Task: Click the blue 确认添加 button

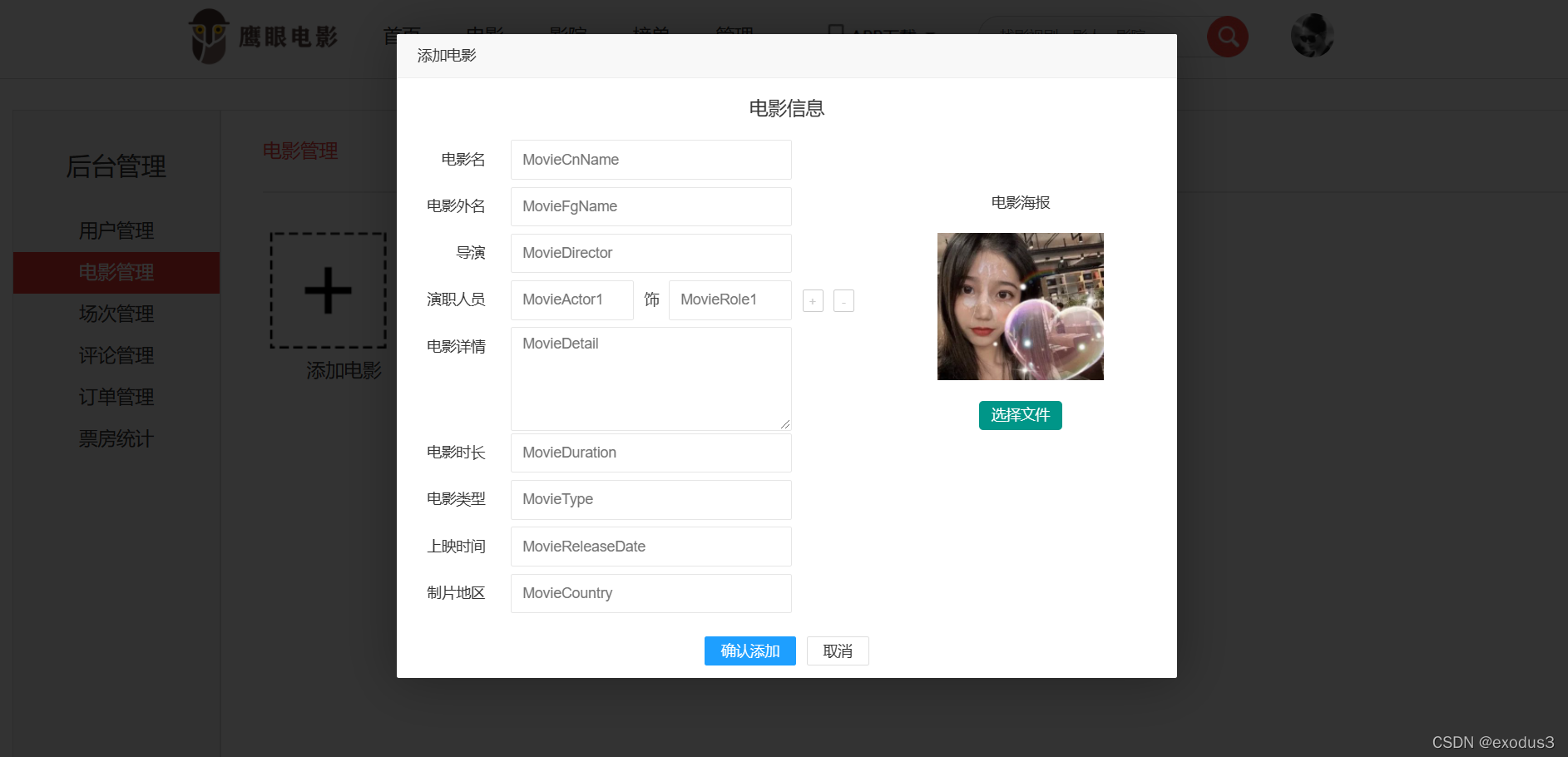Action: [749, 651]
